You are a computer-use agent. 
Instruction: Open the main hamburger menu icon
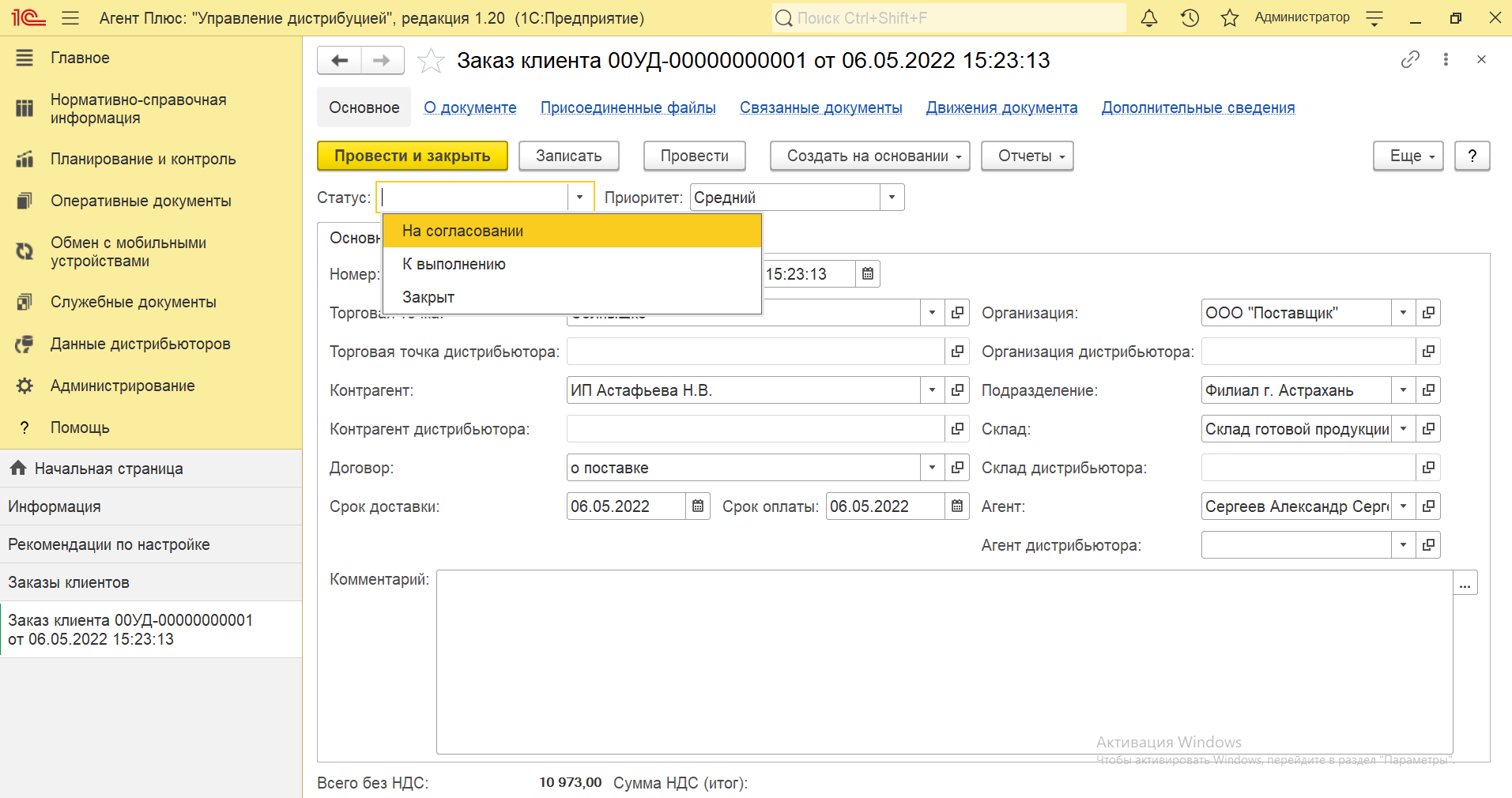coord(70,18)
